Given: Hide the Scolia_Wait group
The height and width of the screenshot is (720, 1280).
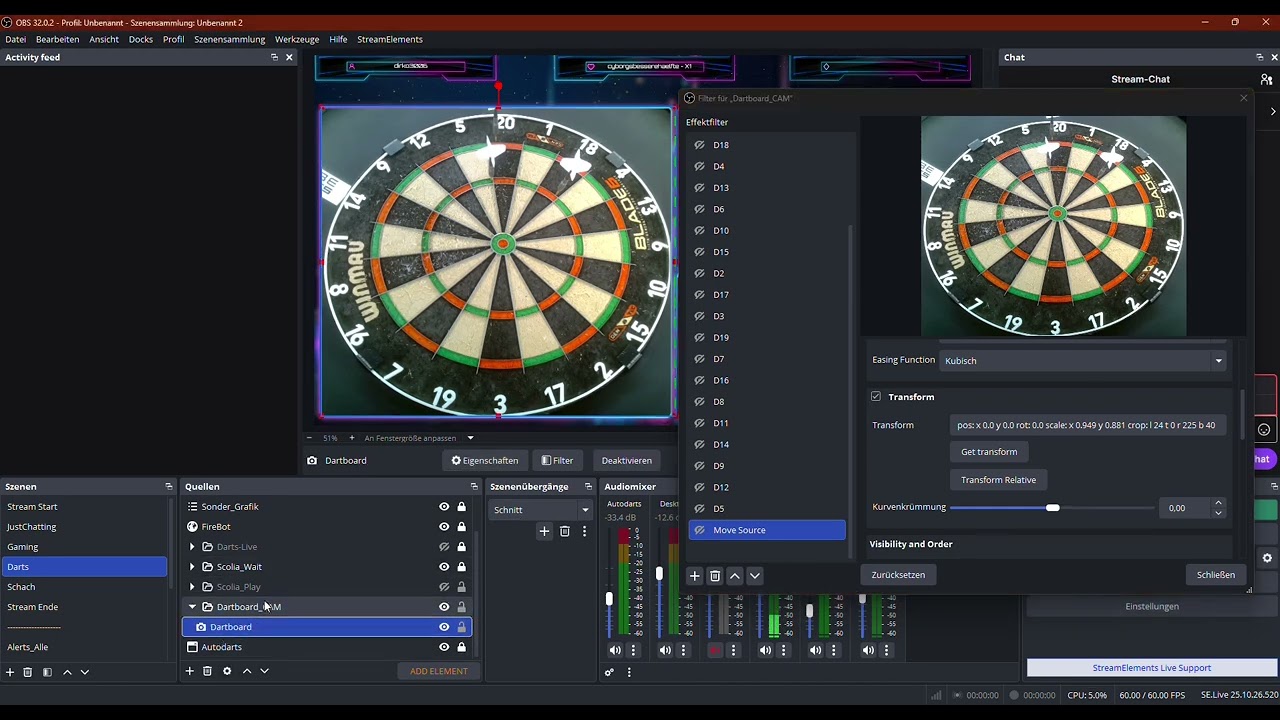Looking at the screenshot, I should coord(444,567).
